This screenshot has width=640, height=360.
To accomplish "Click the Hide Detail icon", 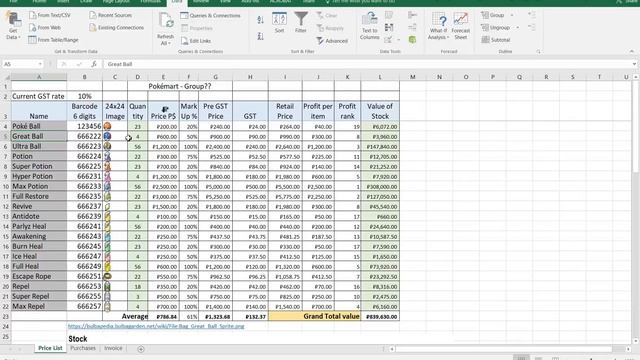I will click(x=531, y=27).
